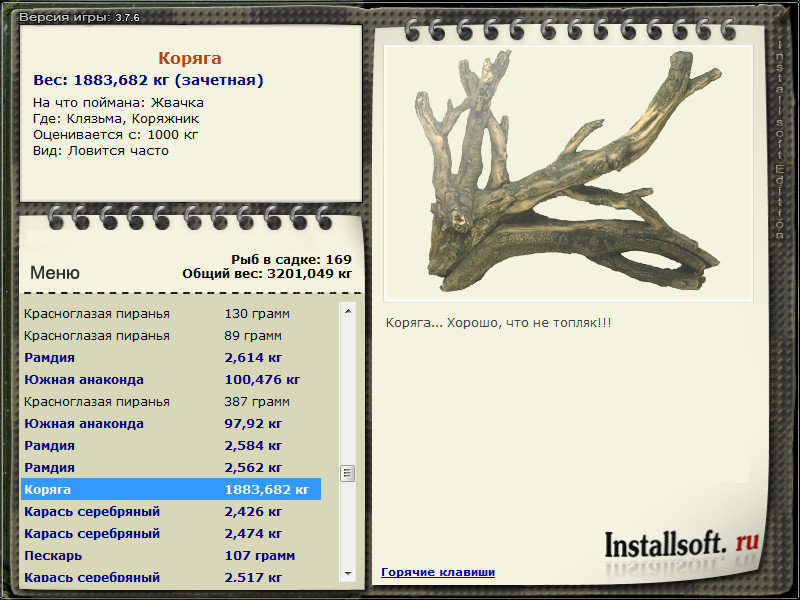This screenshot has width=800, height=600.
Task: Select Карась серебряный 2,474 кг row
Action: click(171, 533)
